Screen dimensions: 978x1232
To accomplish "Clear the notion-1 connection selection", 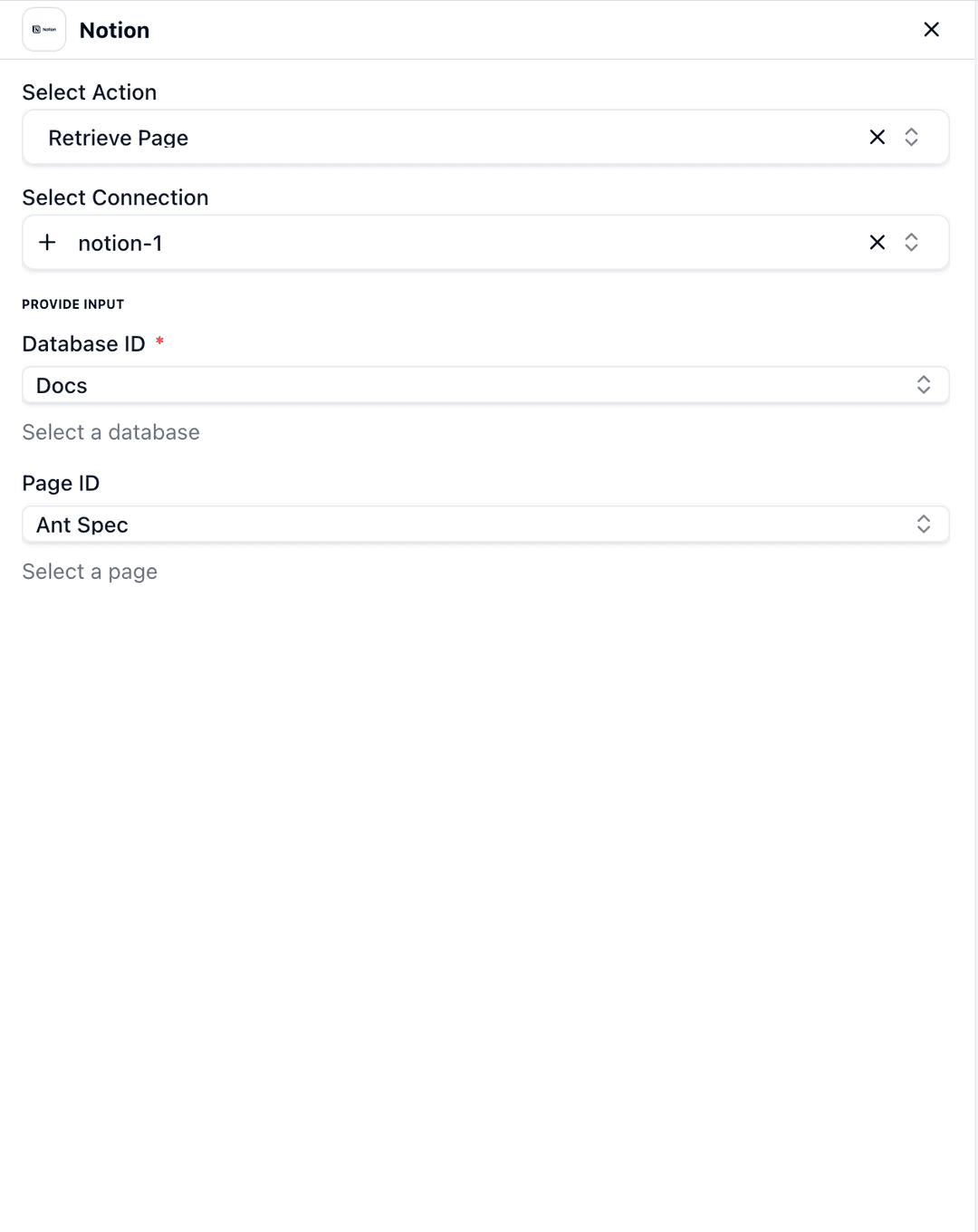I will 877,242.
